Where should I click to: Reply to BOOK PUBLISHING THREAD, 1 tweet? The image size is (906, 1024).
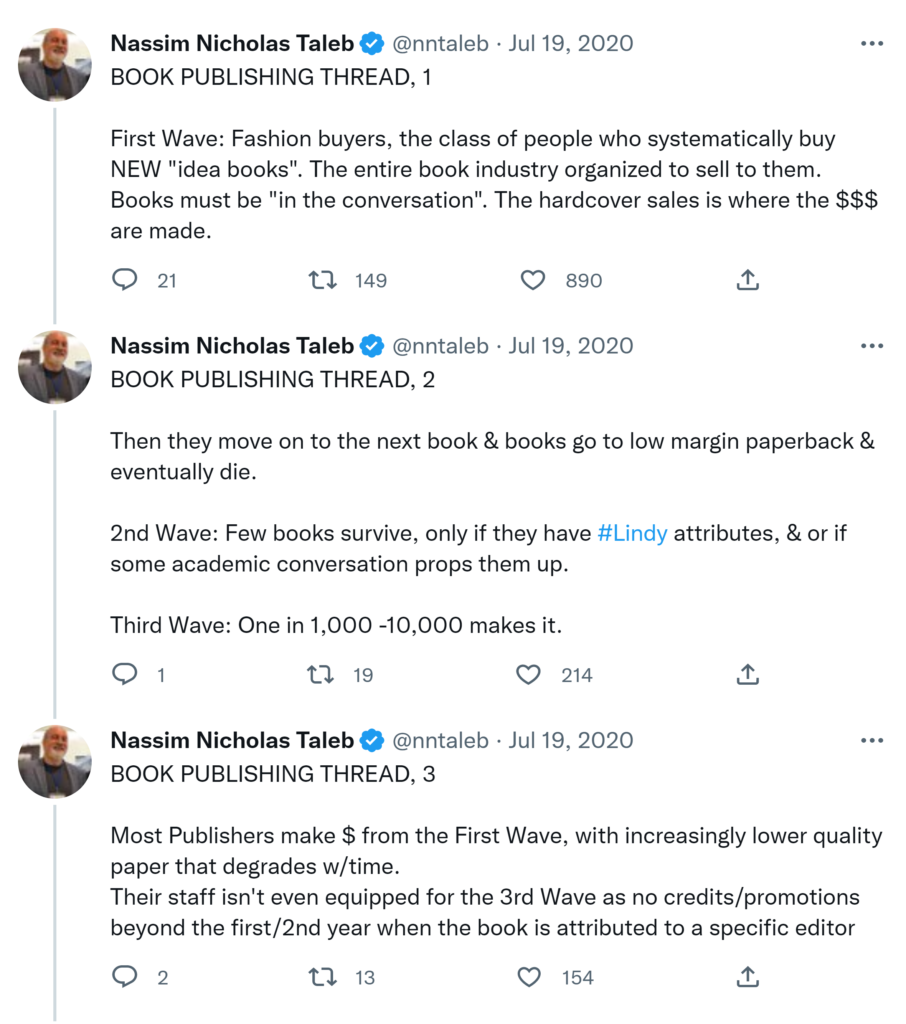click(124, 281)
